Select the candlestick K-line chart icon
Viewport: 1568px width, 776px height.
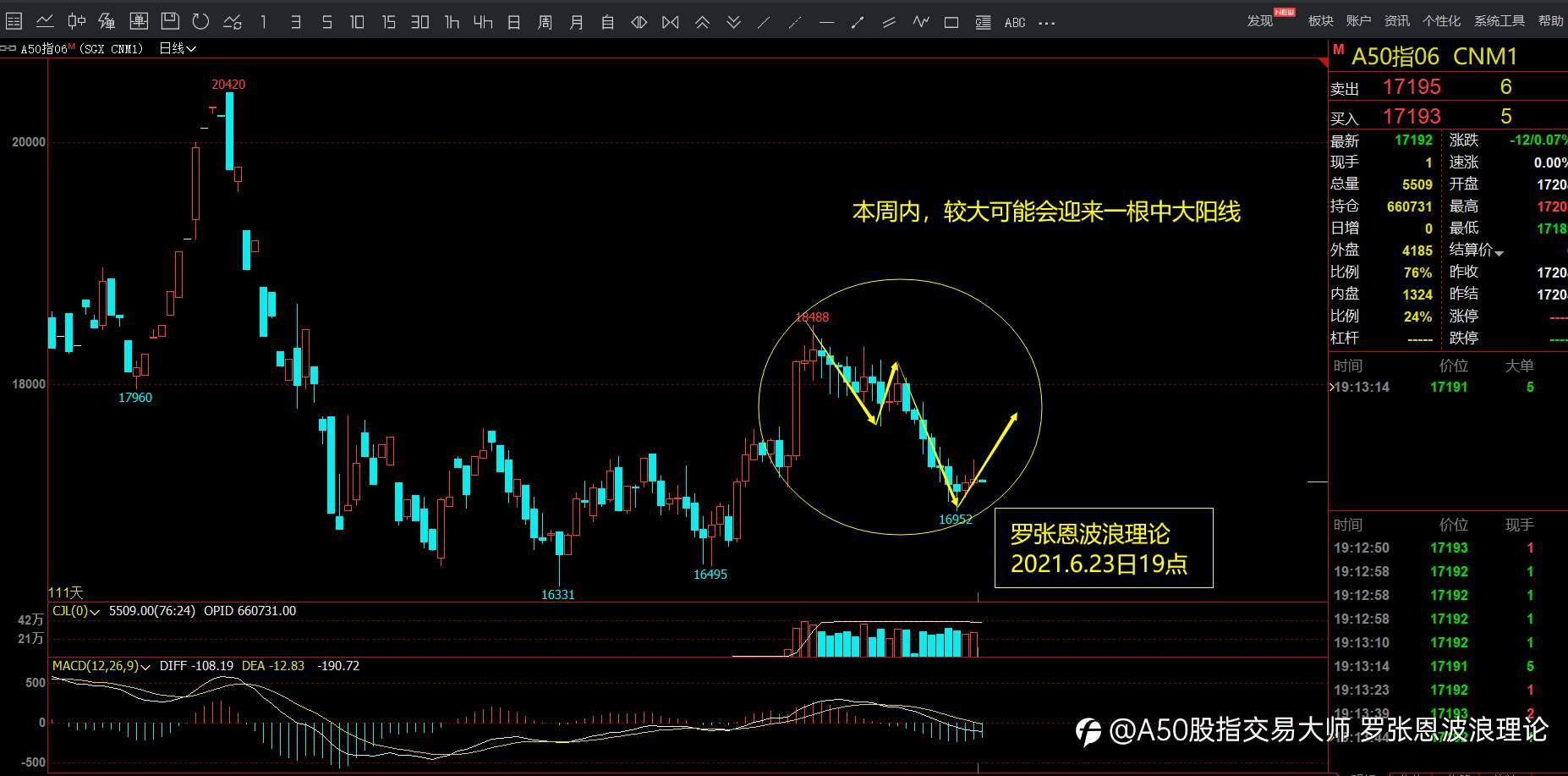pyautogui.click(x=76, y=22)
